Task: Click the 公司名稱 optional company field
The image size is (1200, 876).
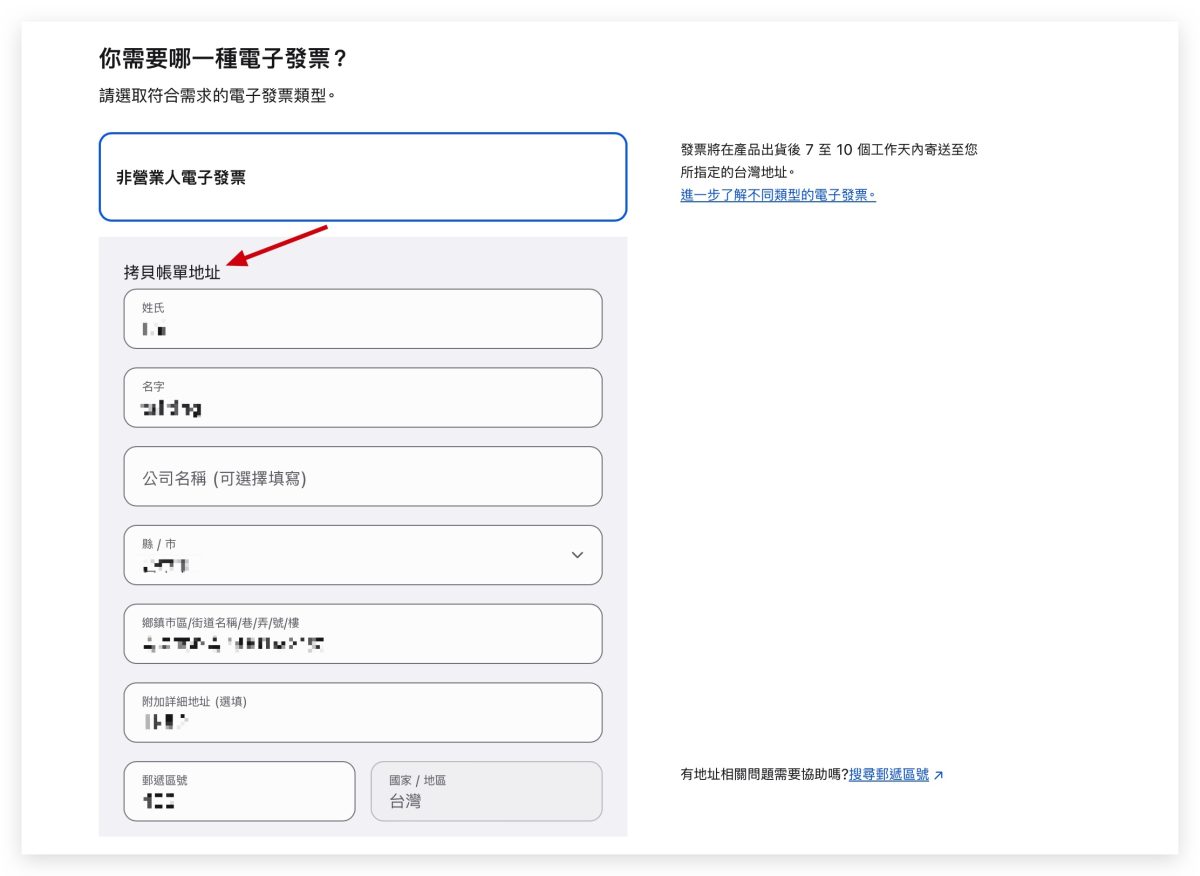Action: point(362,476)
